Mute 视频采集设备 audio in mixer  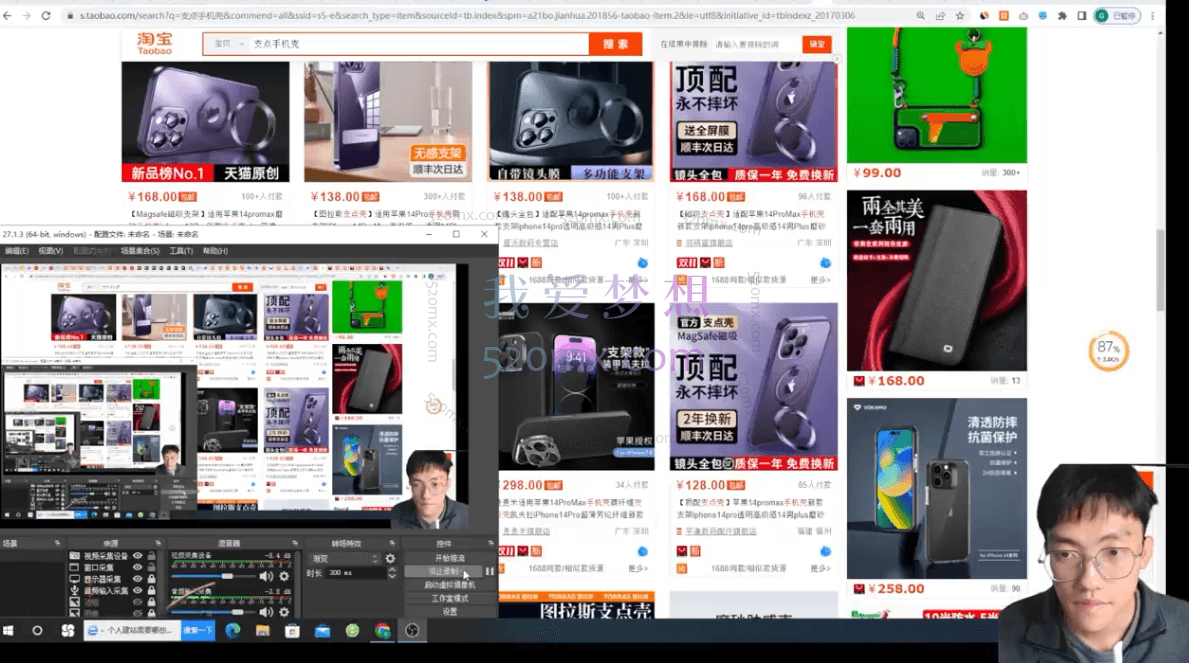(266, 577)
